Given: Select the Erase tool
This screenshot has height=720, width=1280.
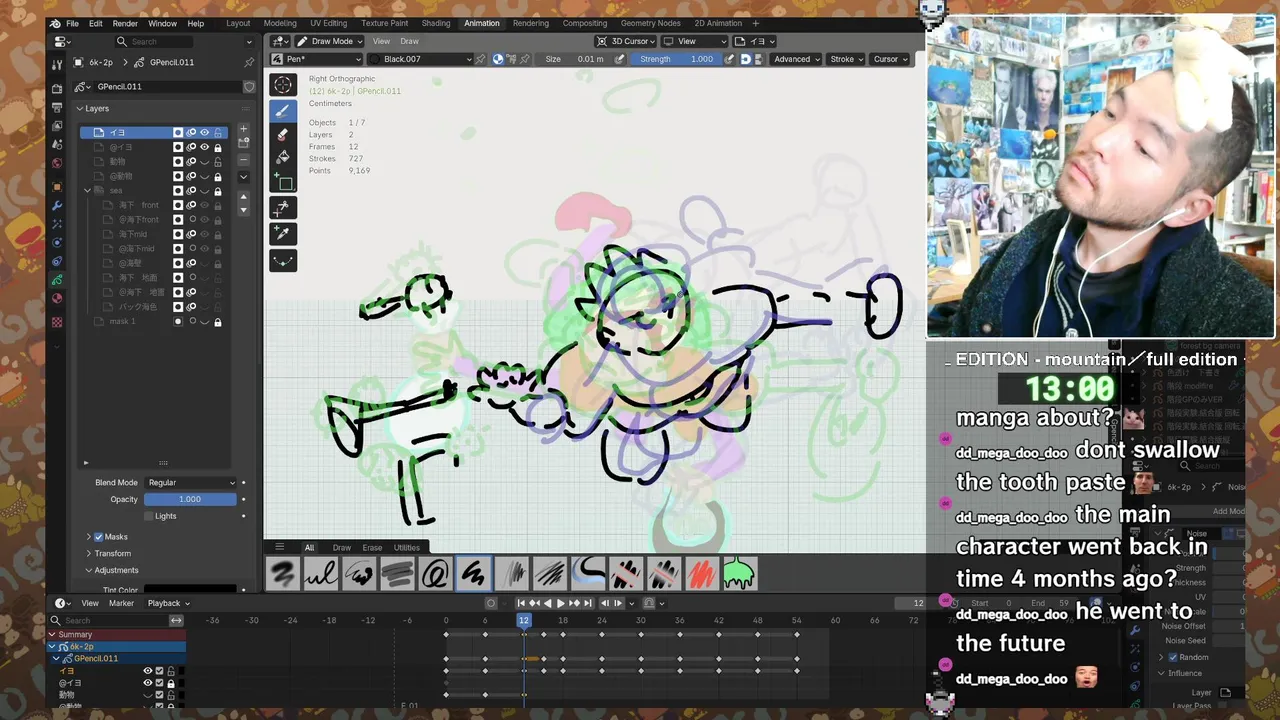Looking at the screenshot, I should (x=283, y=134).
